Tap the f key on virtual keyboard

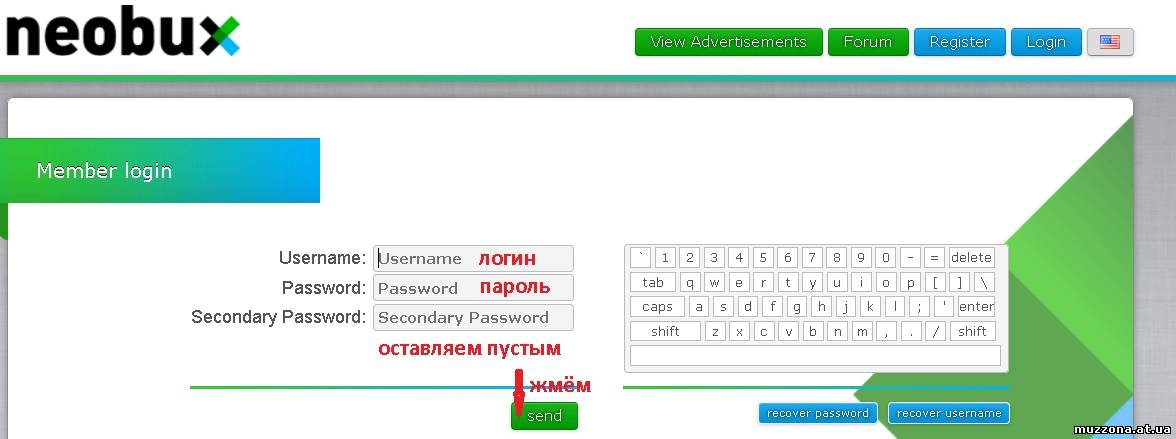pyautogui.click(x=772, y=307)
